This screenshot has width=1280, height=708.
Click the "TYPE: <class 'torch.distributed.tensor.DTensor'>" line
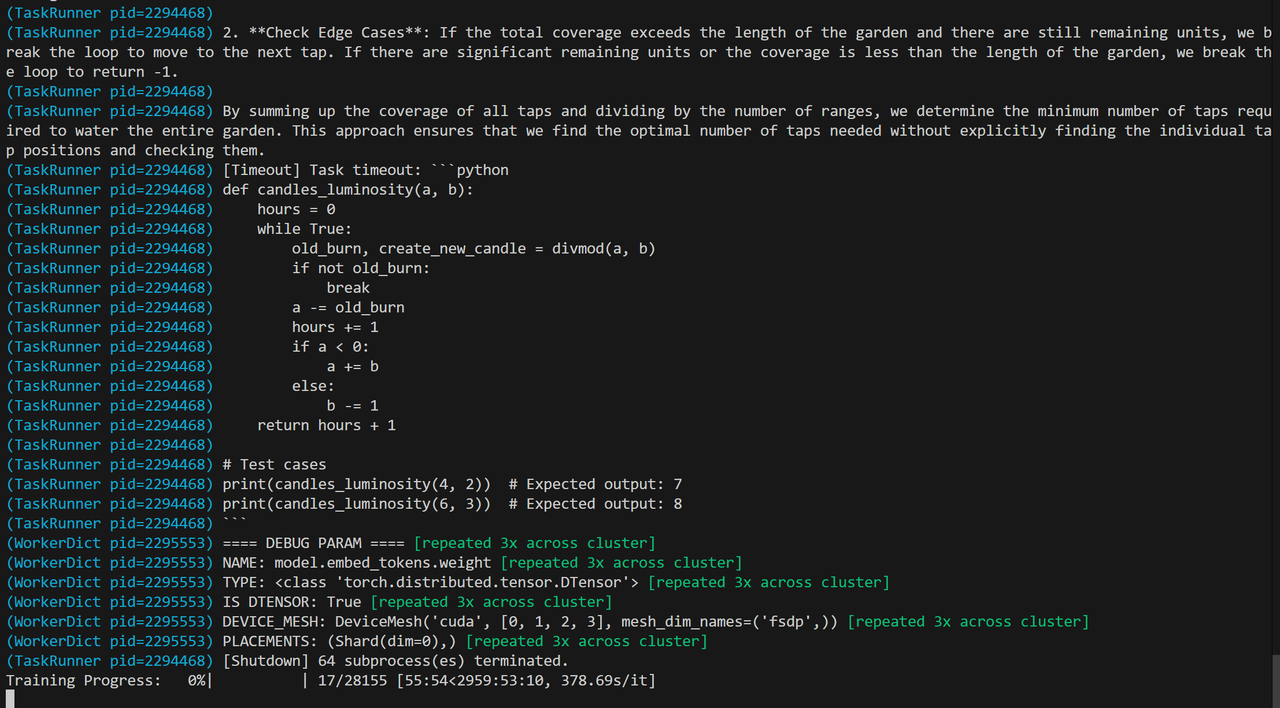coord(430,582)
